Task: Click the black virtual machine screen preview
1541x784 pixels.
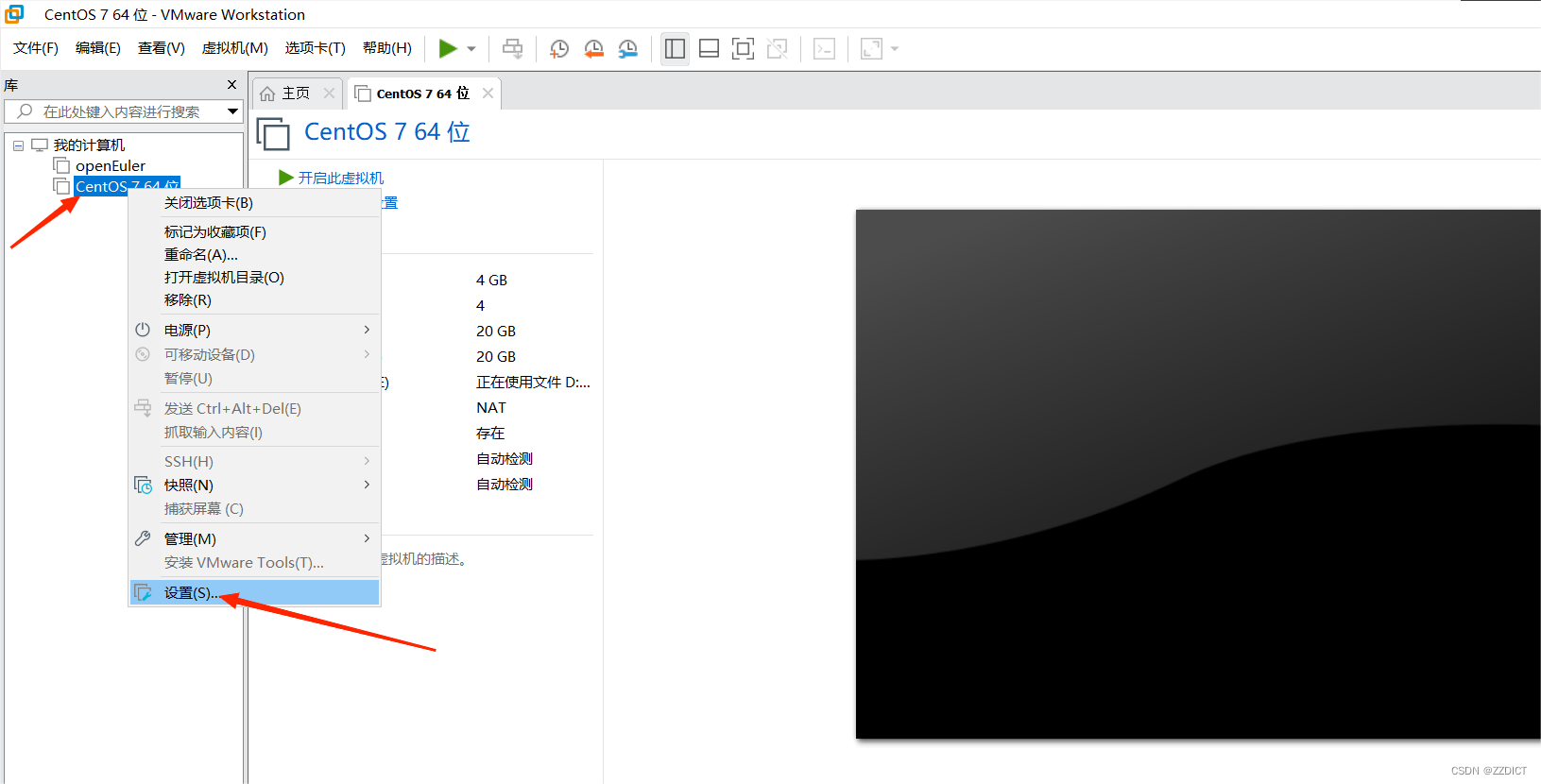Action: pos(1198,474)
